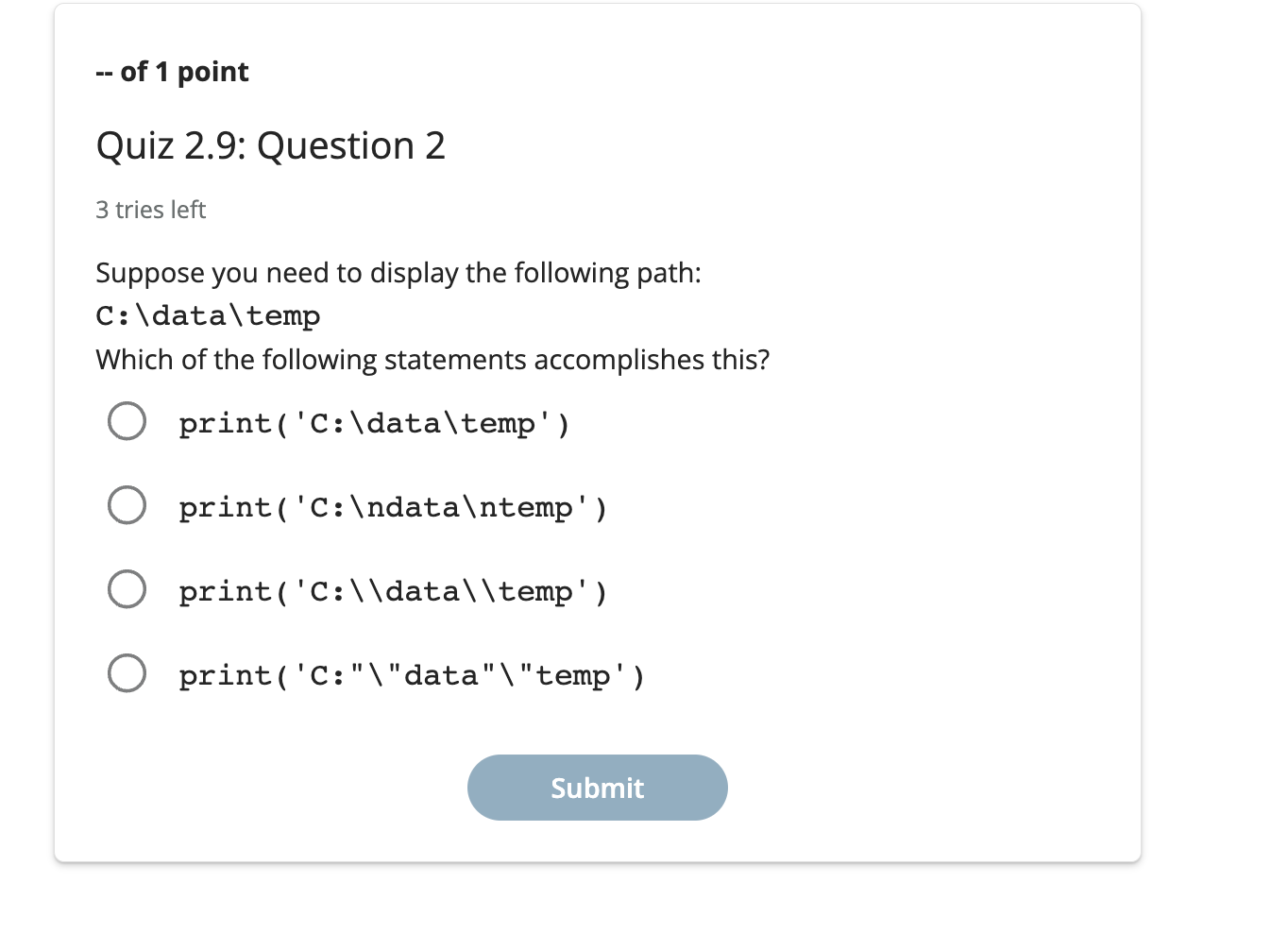Click the -- of 1 point label
This screenshot has height=933, width=1288.
click(x=172, y=71)
